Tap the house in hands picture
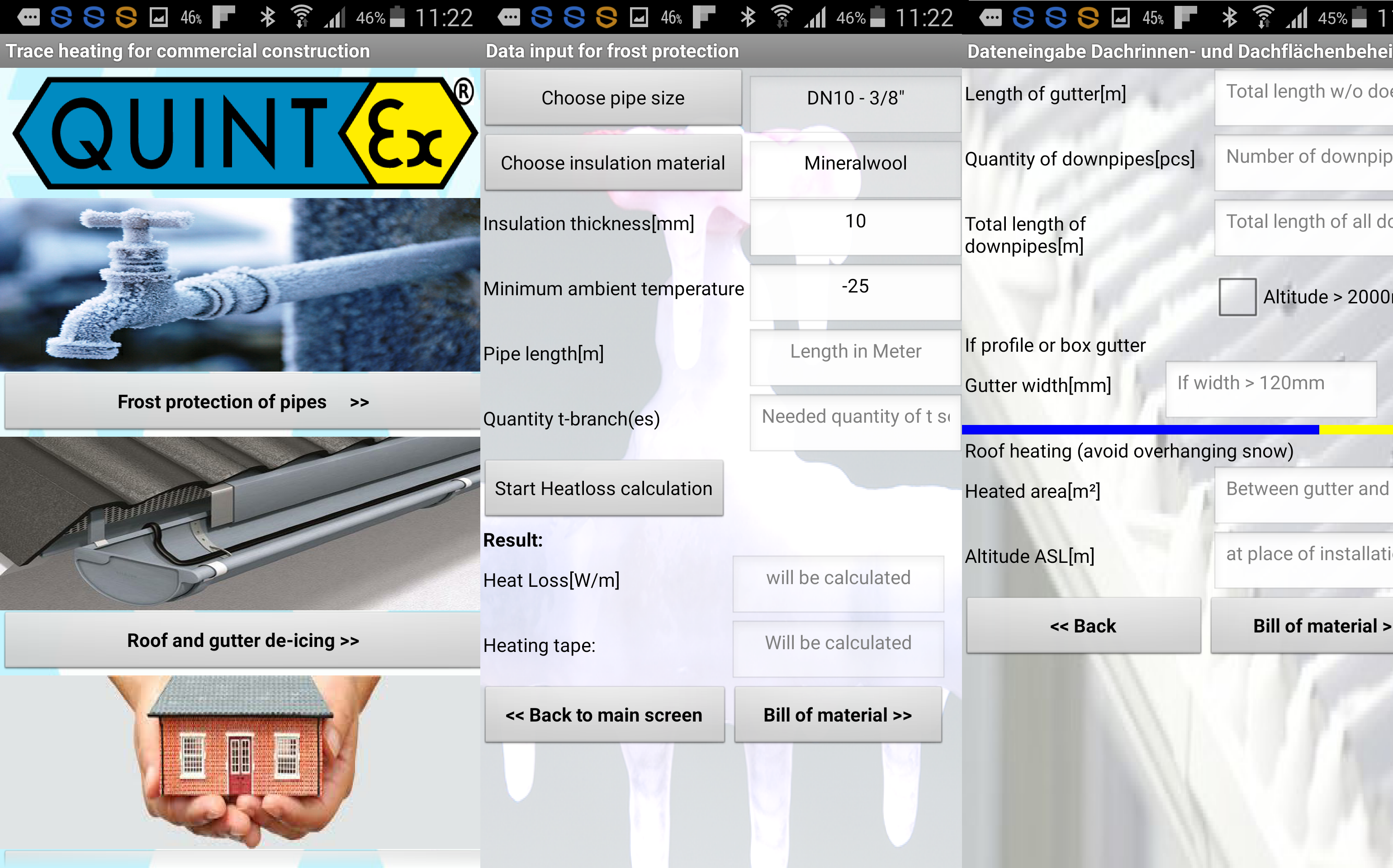Viewport: 1393px width, 868px height. click(240, 761)
